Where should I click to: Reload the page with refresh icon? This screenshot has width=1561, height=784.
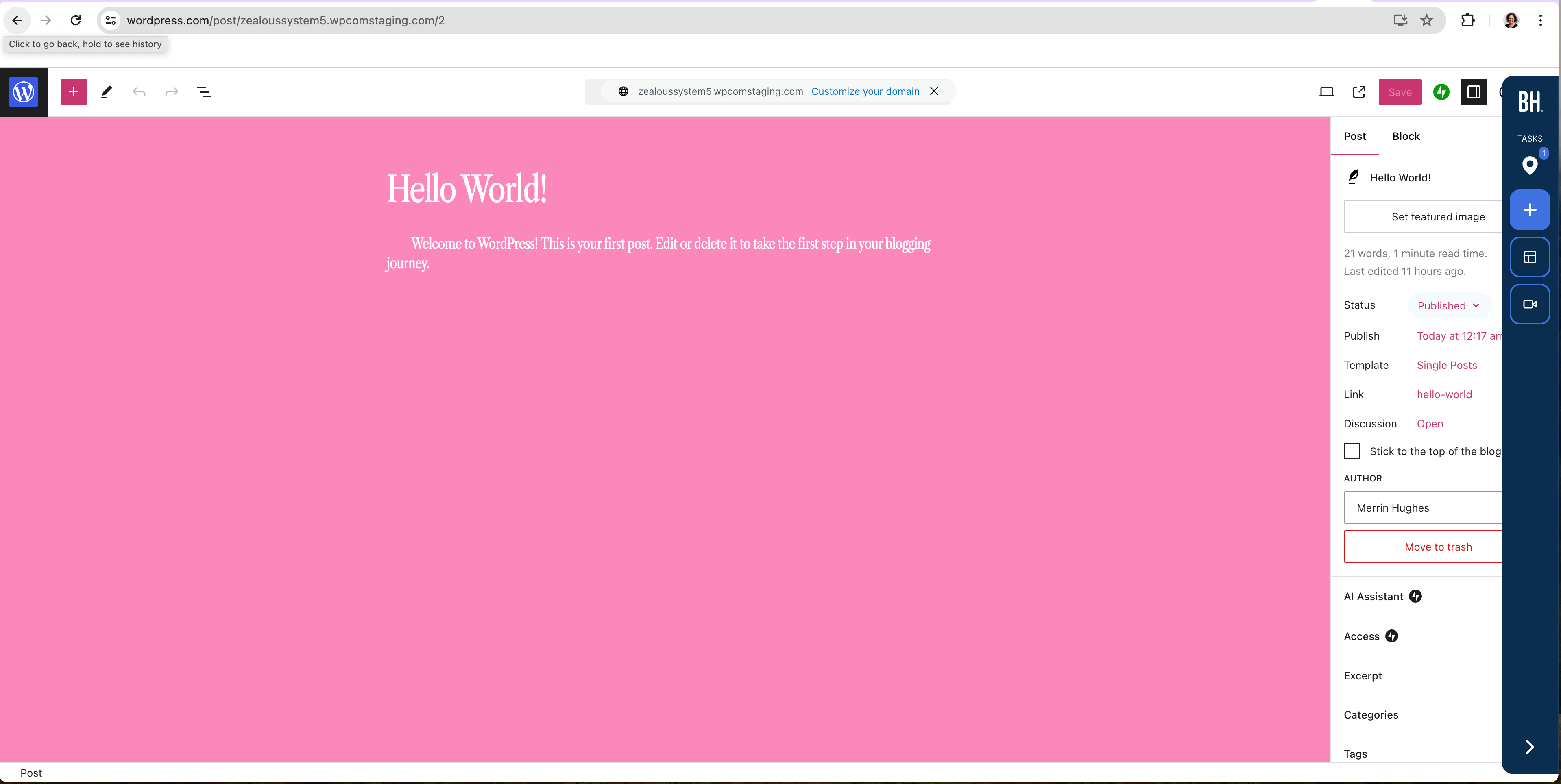point(76,20)
